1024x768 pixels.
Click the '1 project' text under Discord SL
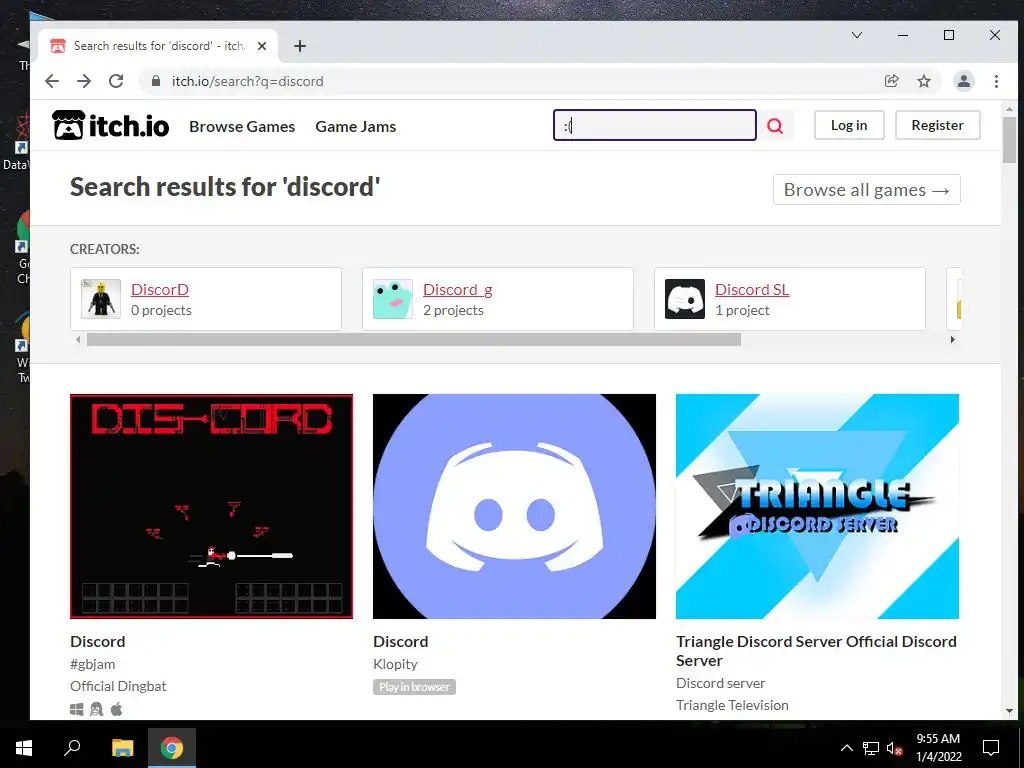(x=743, y=310)
